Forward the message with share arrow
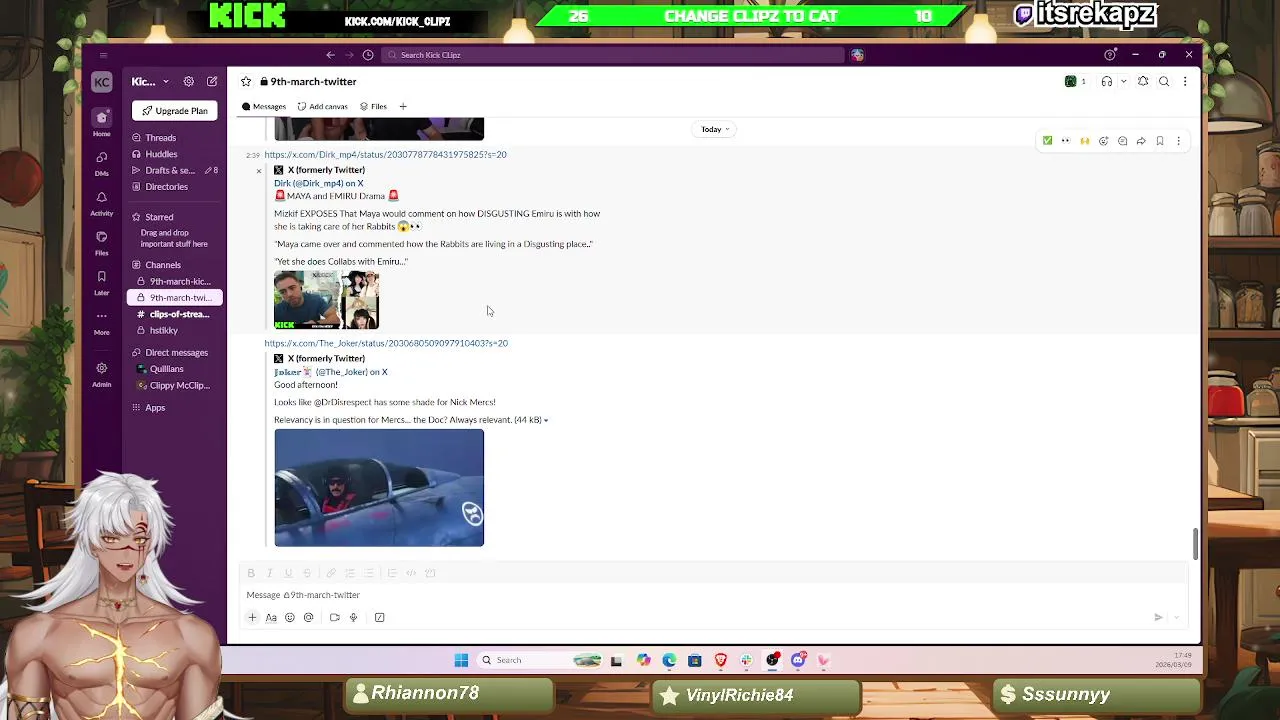The height and width of the screenshot is (720, 1280). point(1141,141)
